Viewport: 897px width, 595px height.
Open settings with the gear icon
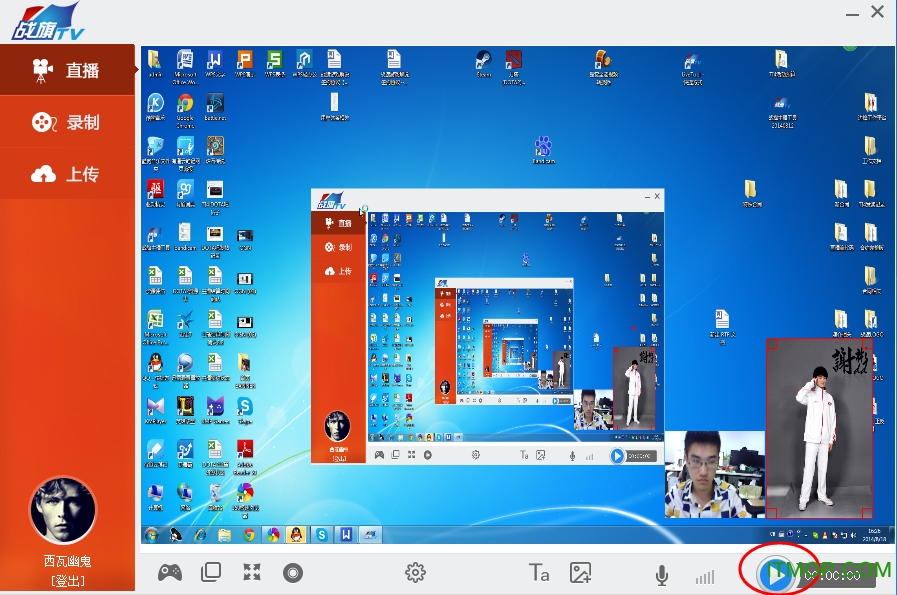point(415,573)
